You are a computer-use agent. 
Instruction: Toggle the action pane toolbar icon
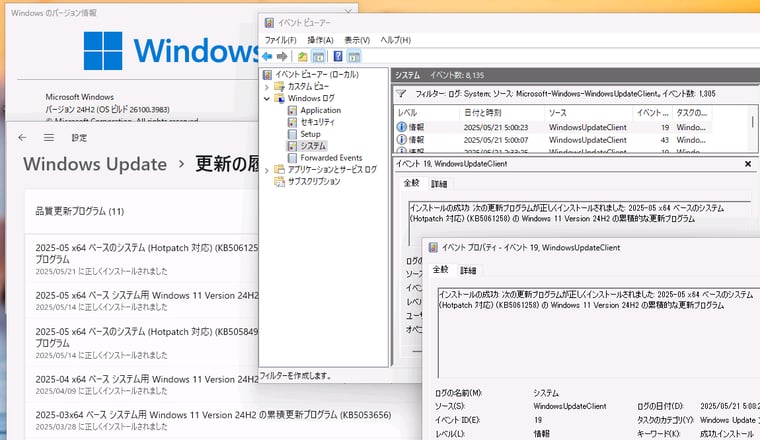(x=354, y=57)
